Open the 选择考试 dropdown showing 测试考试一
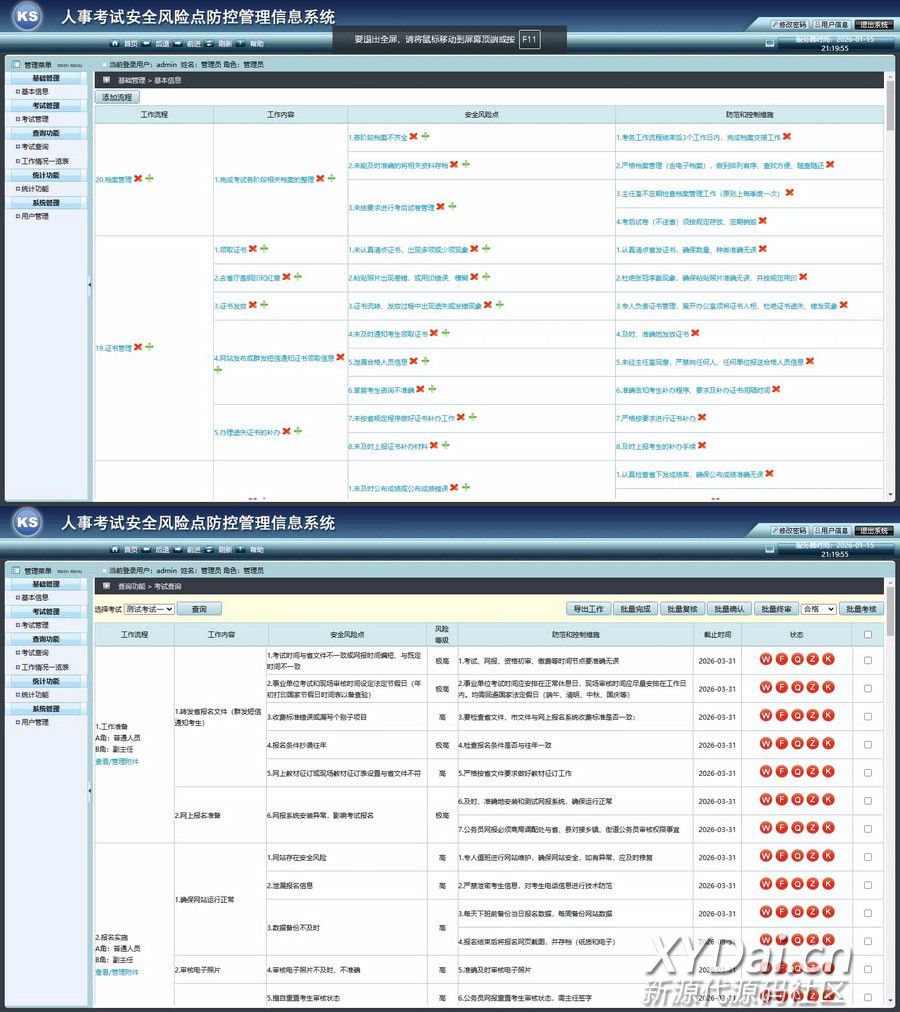Image resolution: width=900 pixels, height=1012 pixels. tap(149, 608)
